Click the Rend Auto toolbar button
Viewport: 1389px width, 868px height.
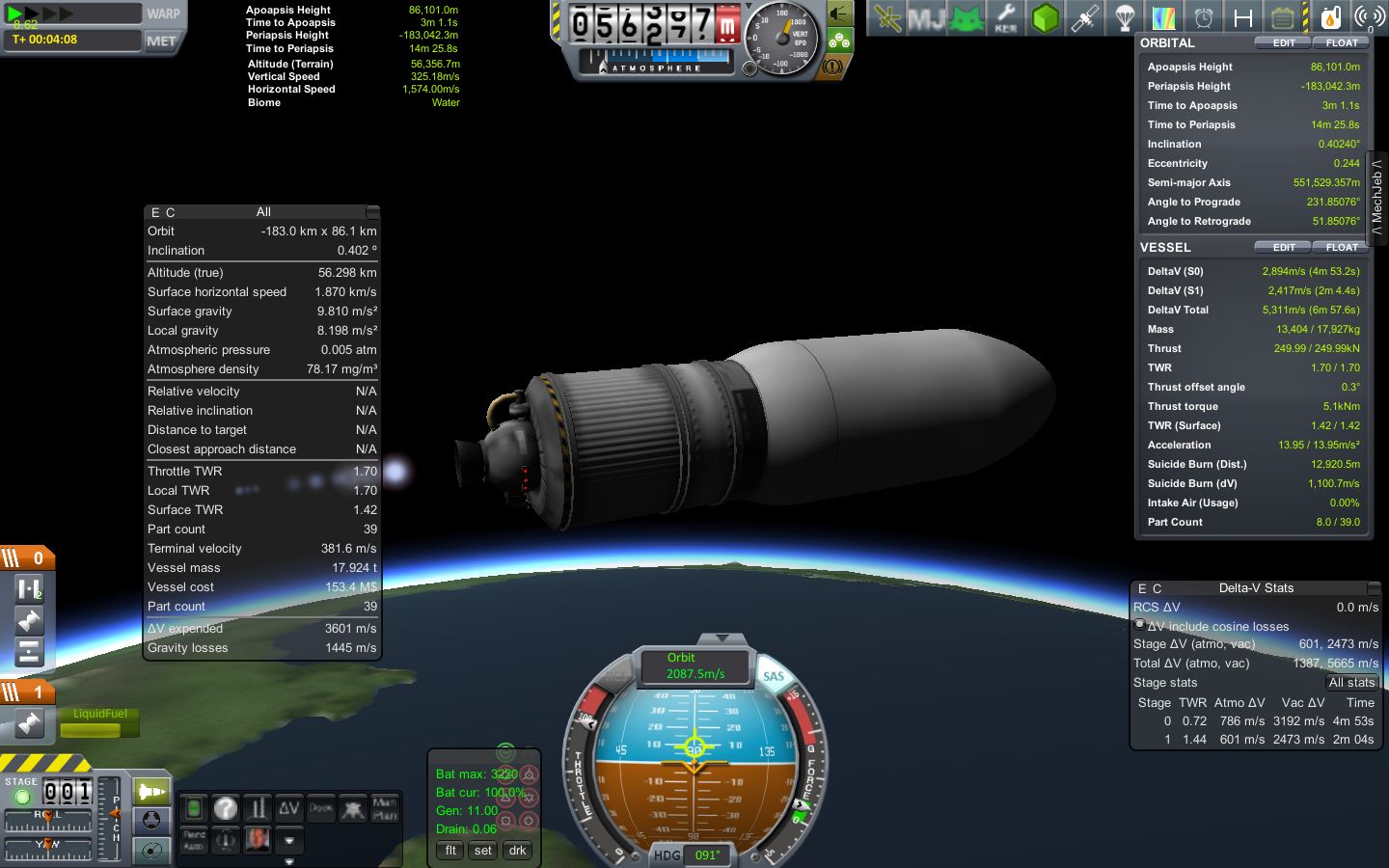coord(194,840)
